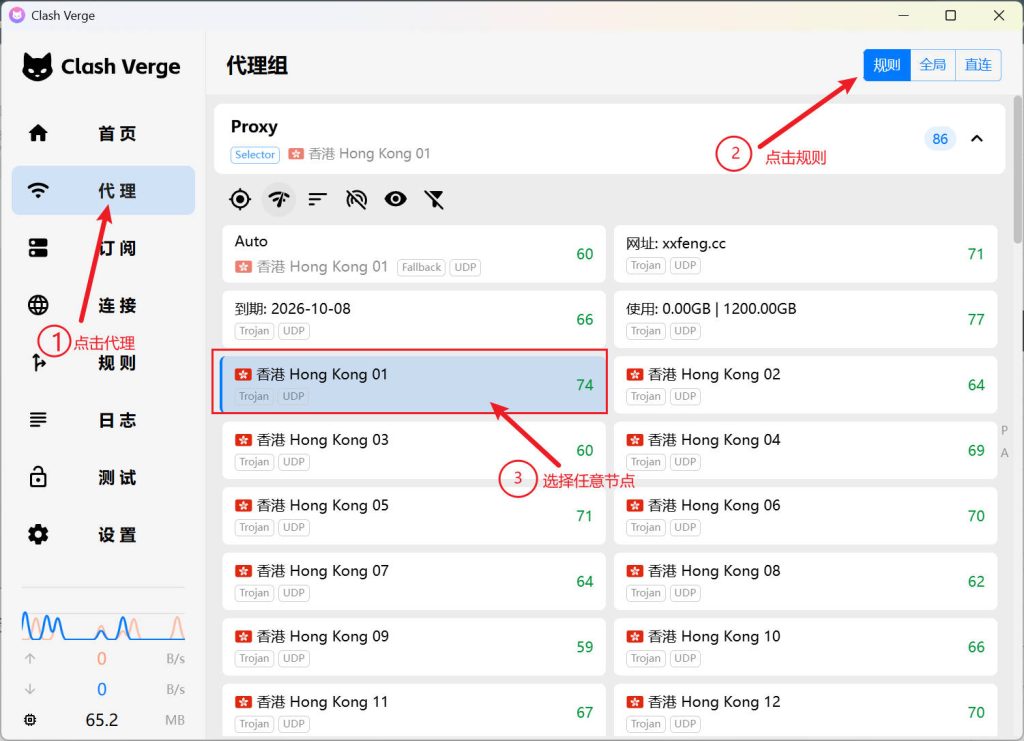Click the traffic graph in the sidebar
The image size is (1024, 741).
coord(103,625)
